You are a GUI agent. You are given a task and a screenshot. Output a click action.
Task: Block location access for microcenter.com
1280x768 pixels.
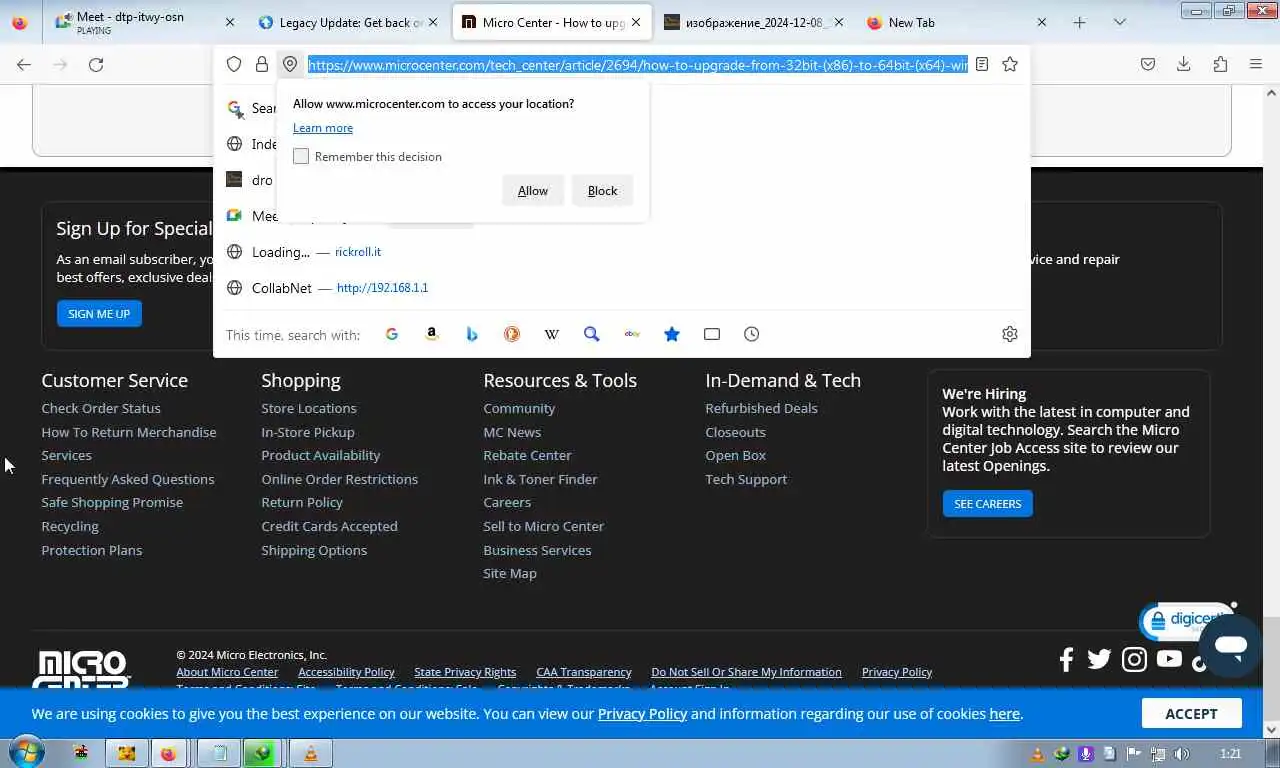602,191
